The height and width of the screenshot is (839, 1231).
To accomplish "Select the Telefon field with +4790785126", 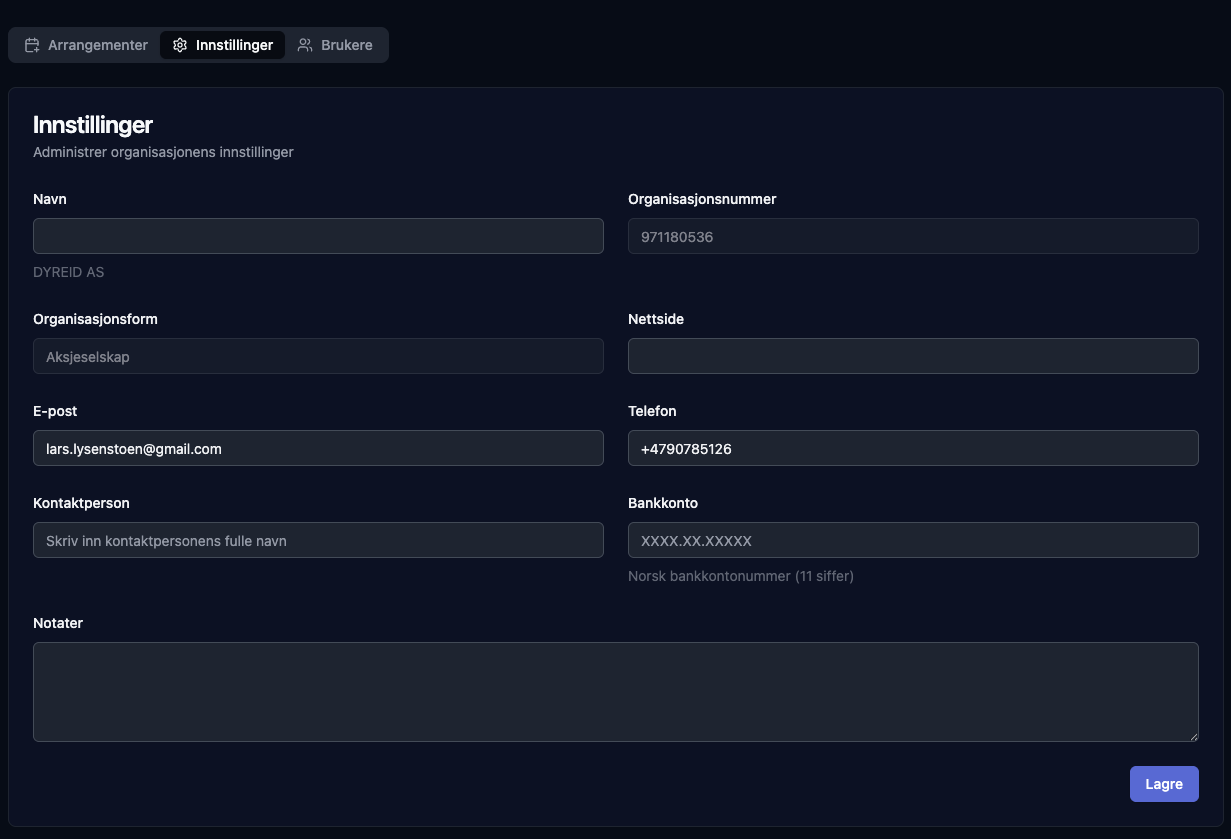I will click(x=912, y=448).
